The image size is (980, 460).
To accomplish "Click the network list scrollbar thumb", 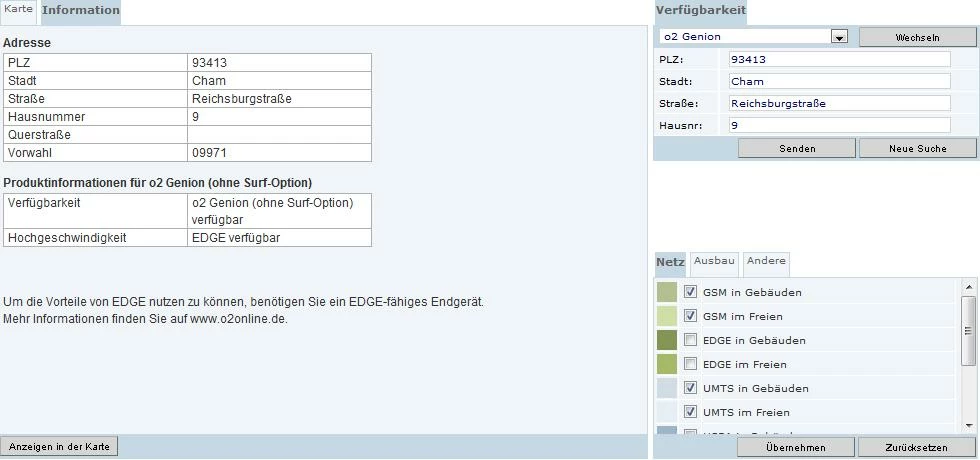I will [968, 331].
